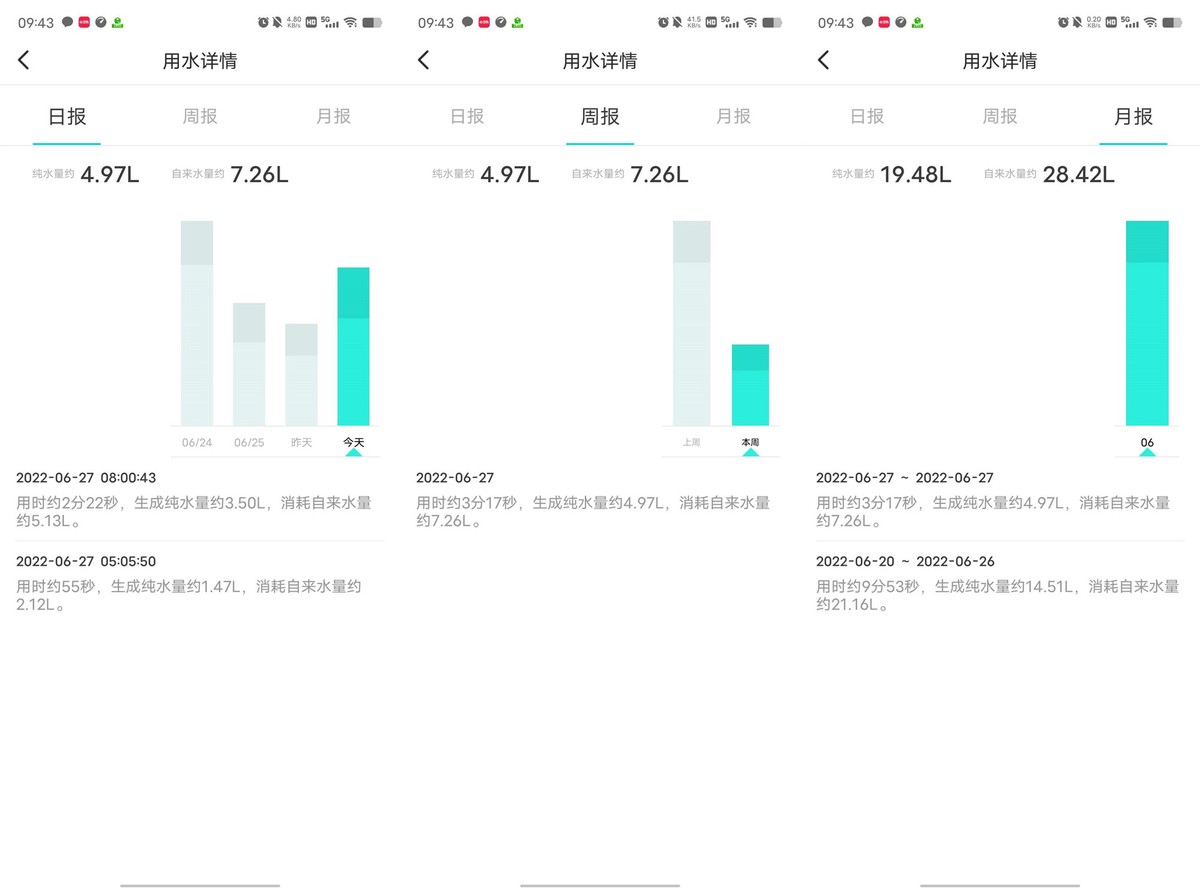
Task: Go back from middle screen 用水详情
Action: (x=424, y=60)
